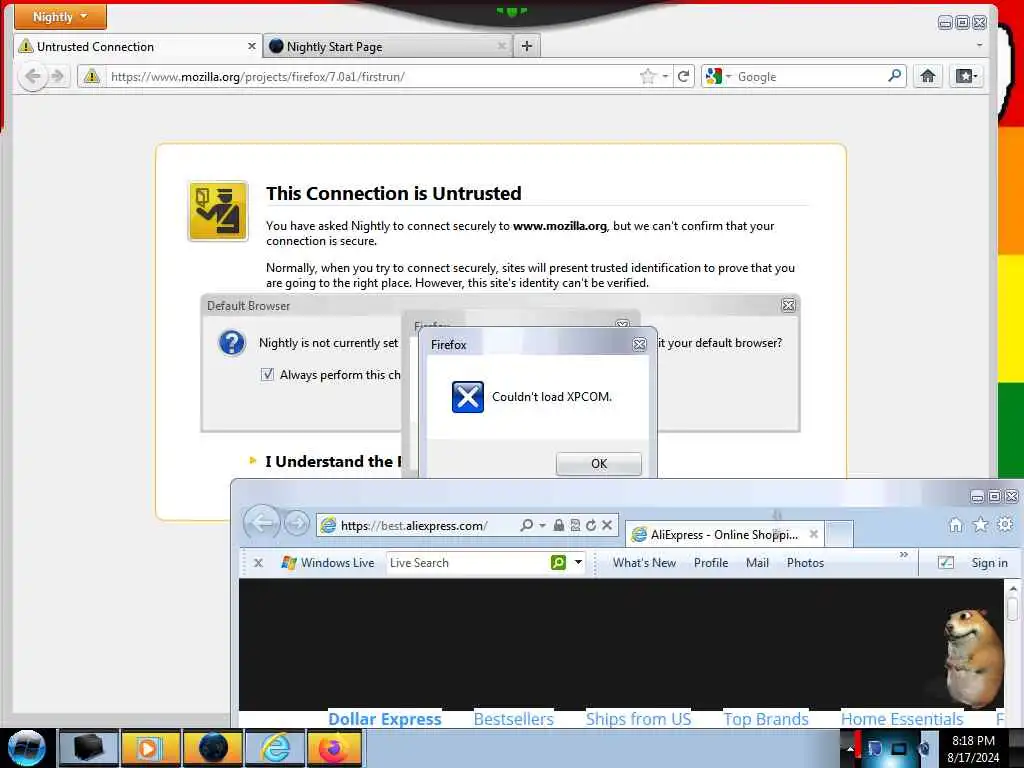Expand the Windows Live toolbar overflow chevron
Image resolution: width=1024 pixels, height=768 pixels.
click(904, 554)
